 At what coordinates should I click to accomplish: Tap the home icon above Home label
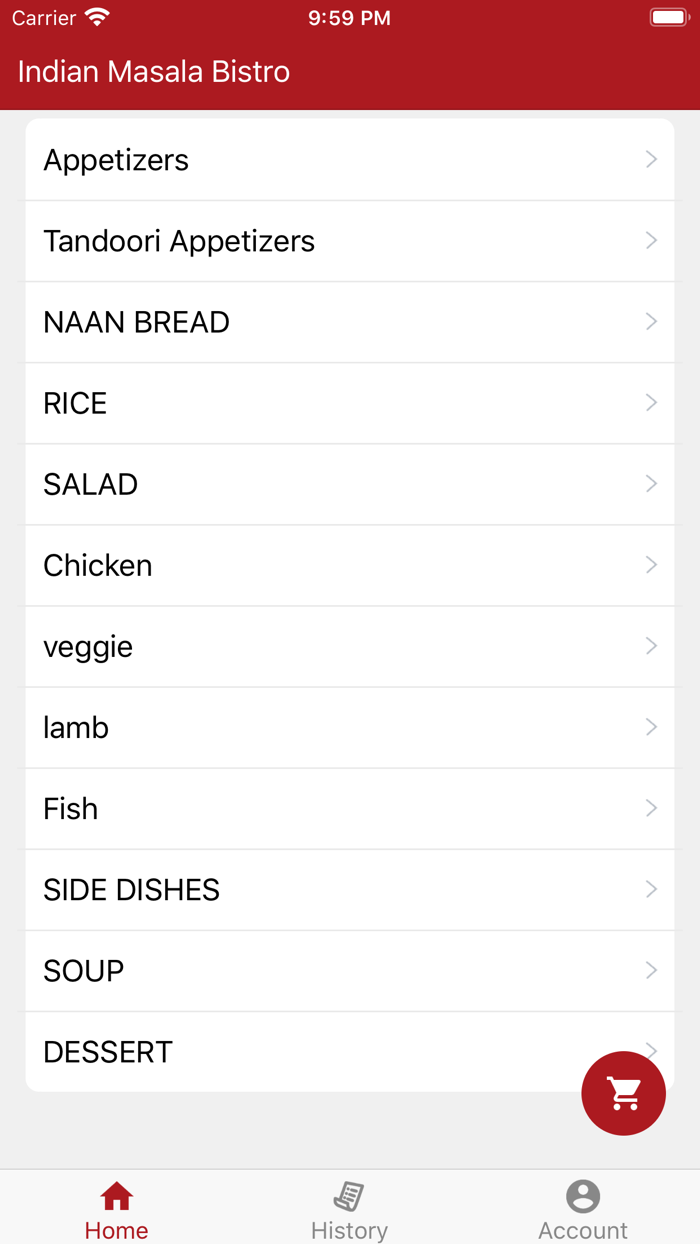point(116,1194)
